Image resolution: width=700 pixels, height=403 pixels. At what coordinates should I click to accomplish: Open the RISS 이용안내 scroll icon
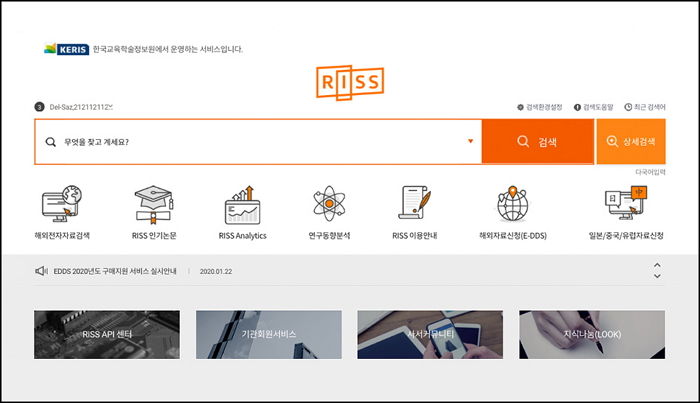(414, 203)
